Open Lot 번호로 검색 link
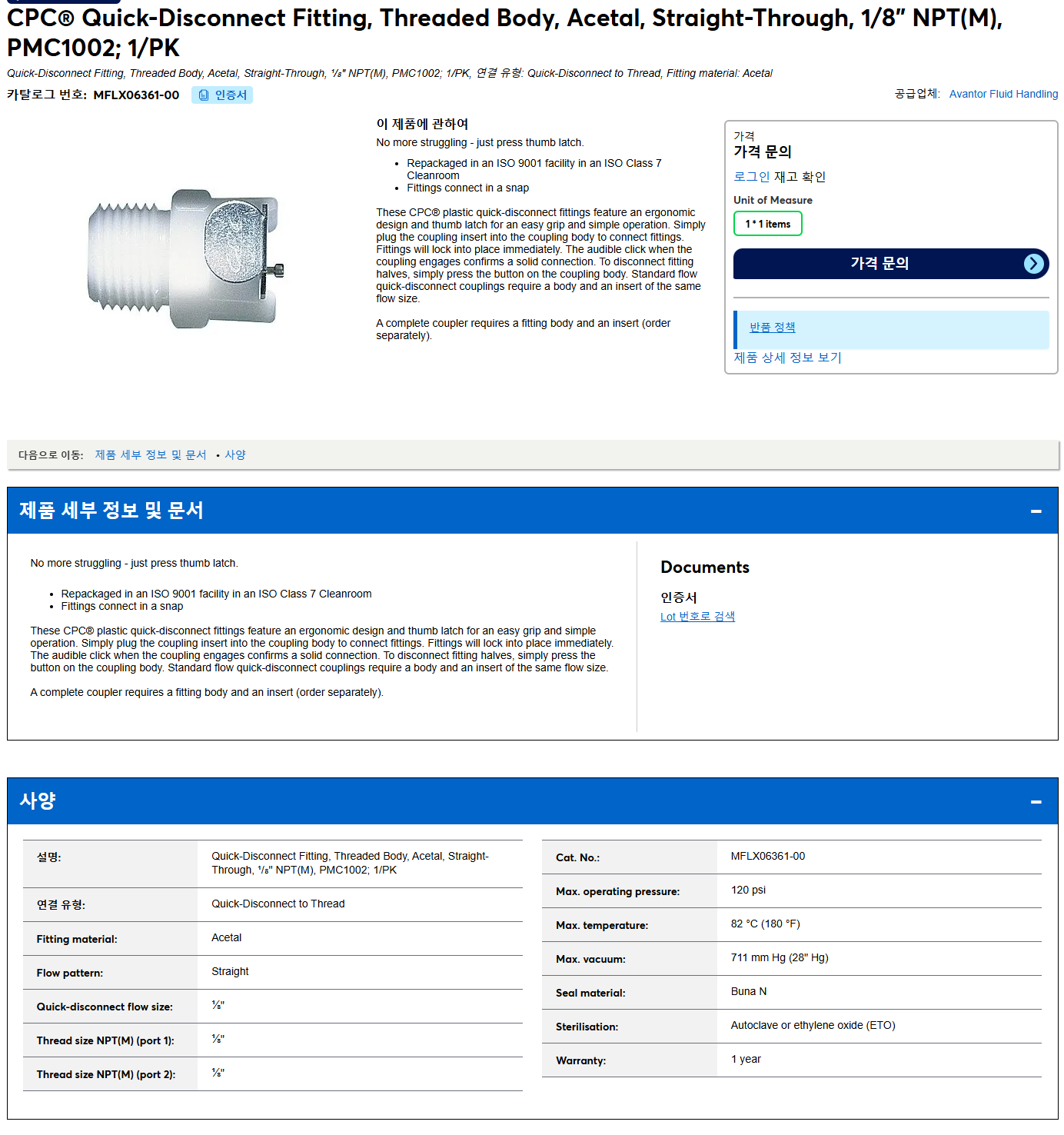Image resolution: width=1064 pixels, height=1135 pixels. click(697, 617)
